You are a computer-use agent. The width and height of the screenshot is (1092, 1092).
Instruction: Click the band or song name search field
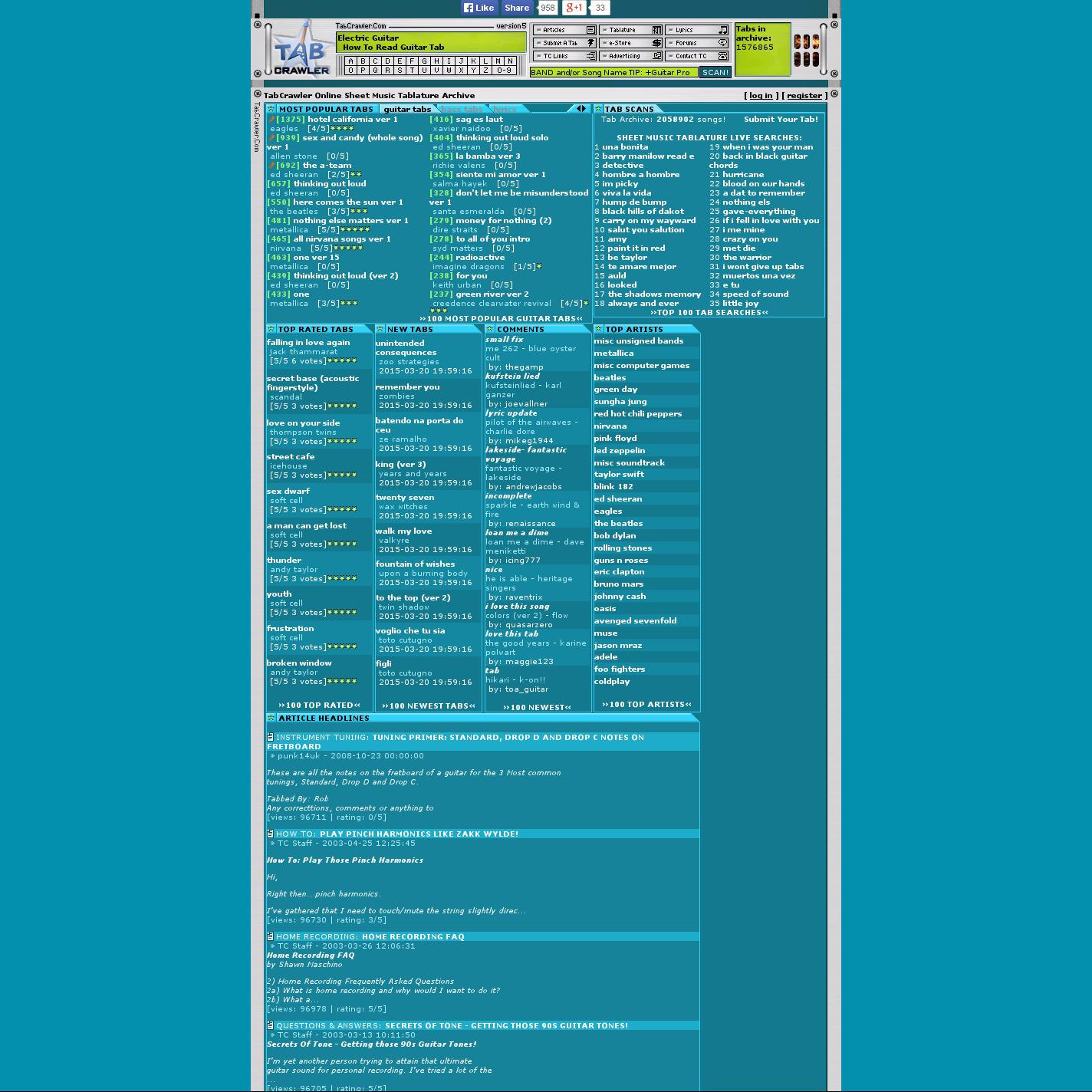[613, 72]
